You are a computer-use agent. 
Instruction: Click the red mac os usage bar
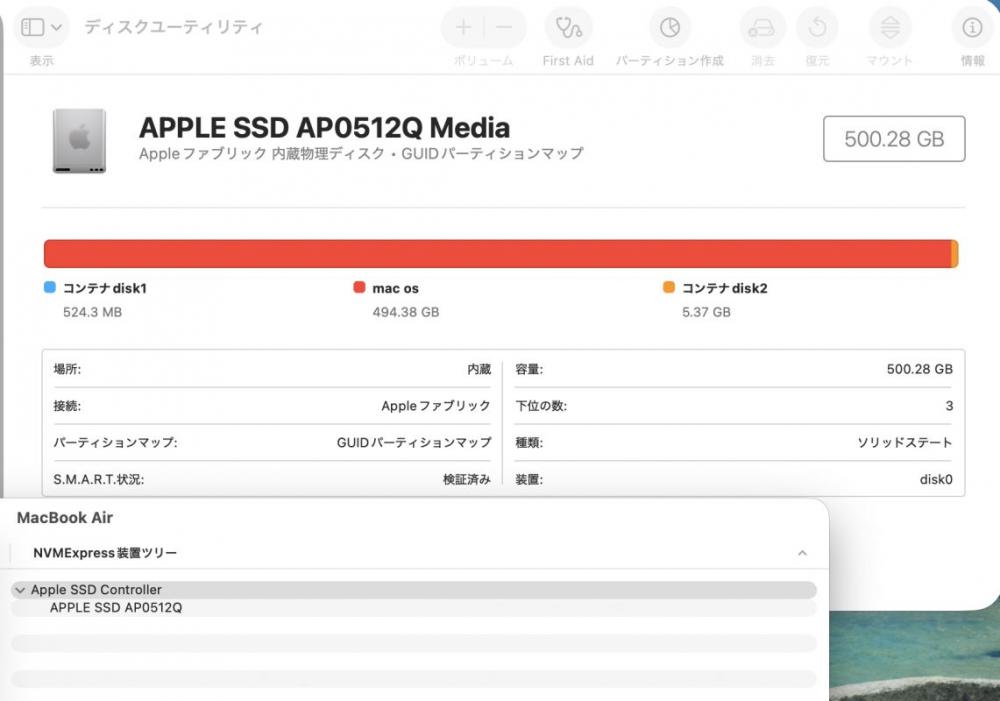coord(497,254)
